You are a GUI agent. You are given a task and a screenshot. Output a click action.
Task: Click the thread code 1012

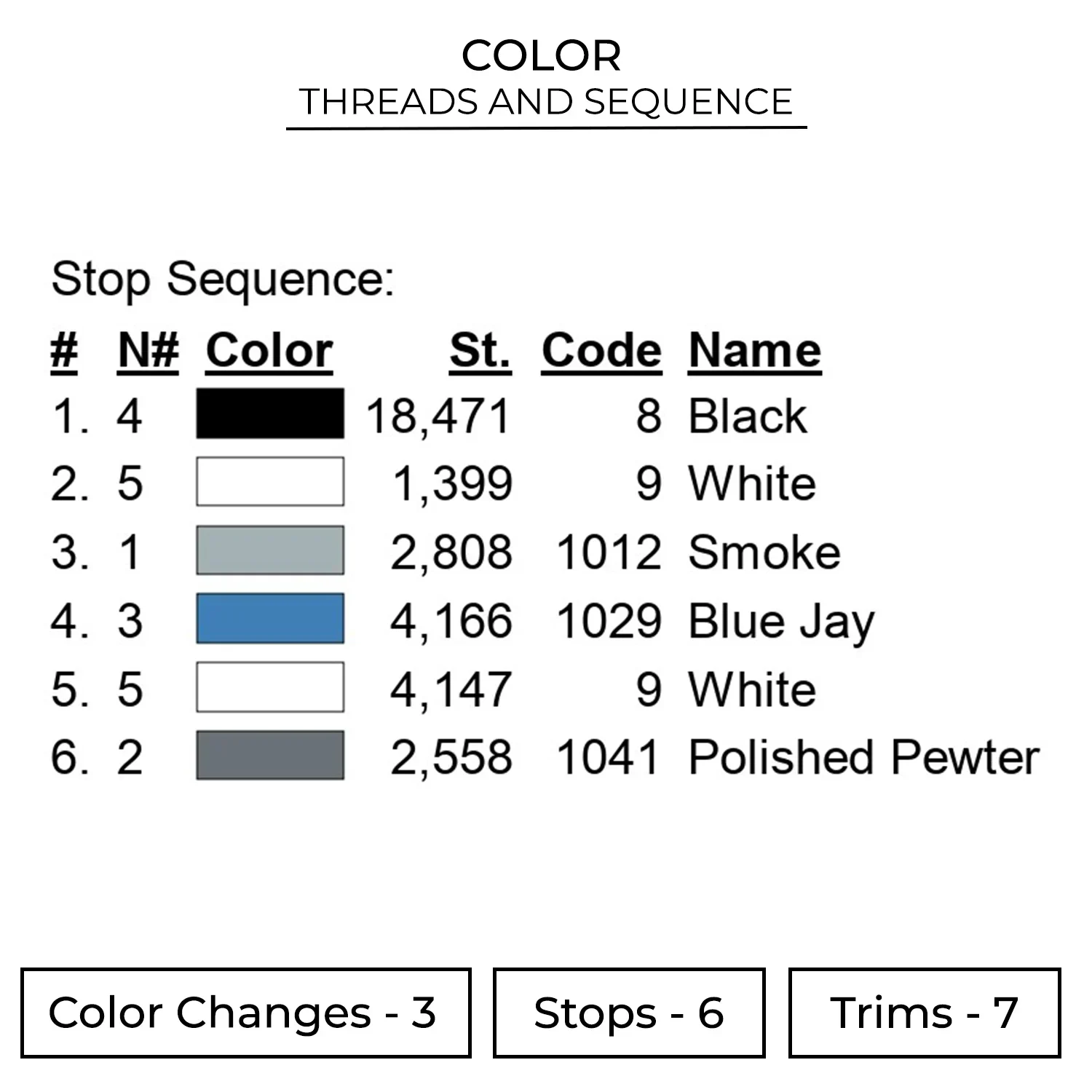(609, 553)
